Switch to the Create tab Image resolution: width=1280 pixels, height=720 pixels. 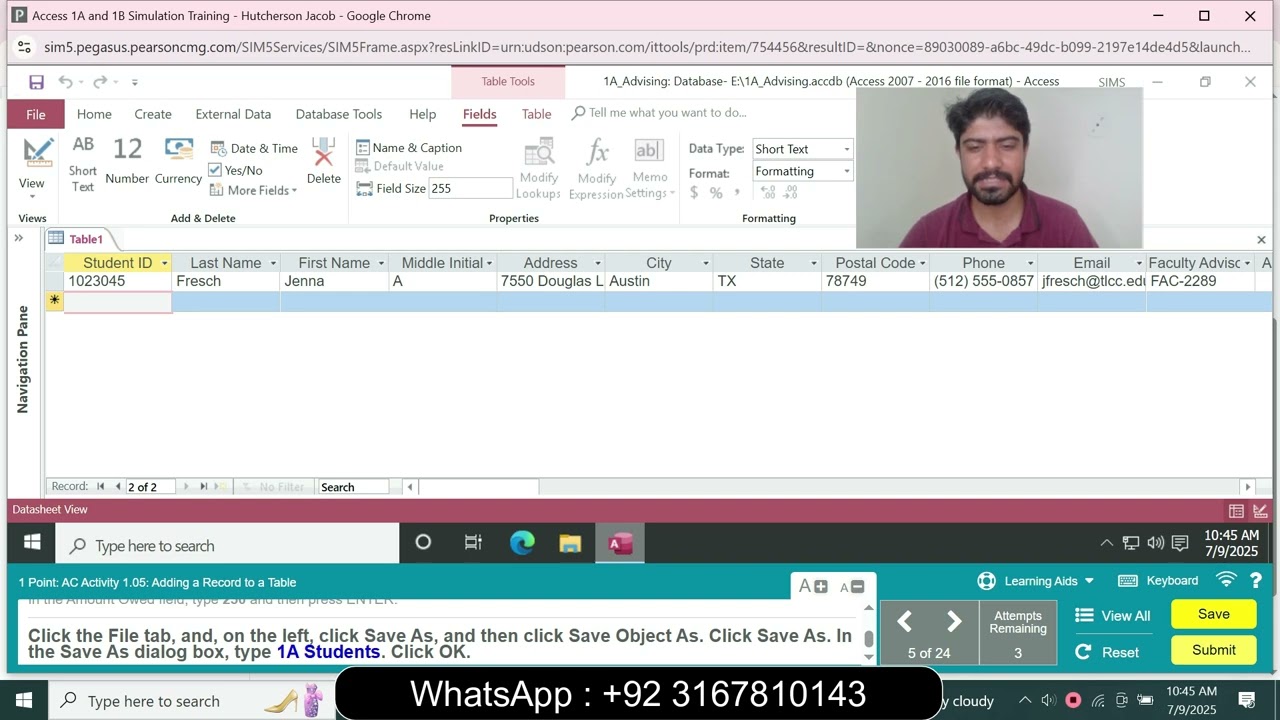(153, 114)
